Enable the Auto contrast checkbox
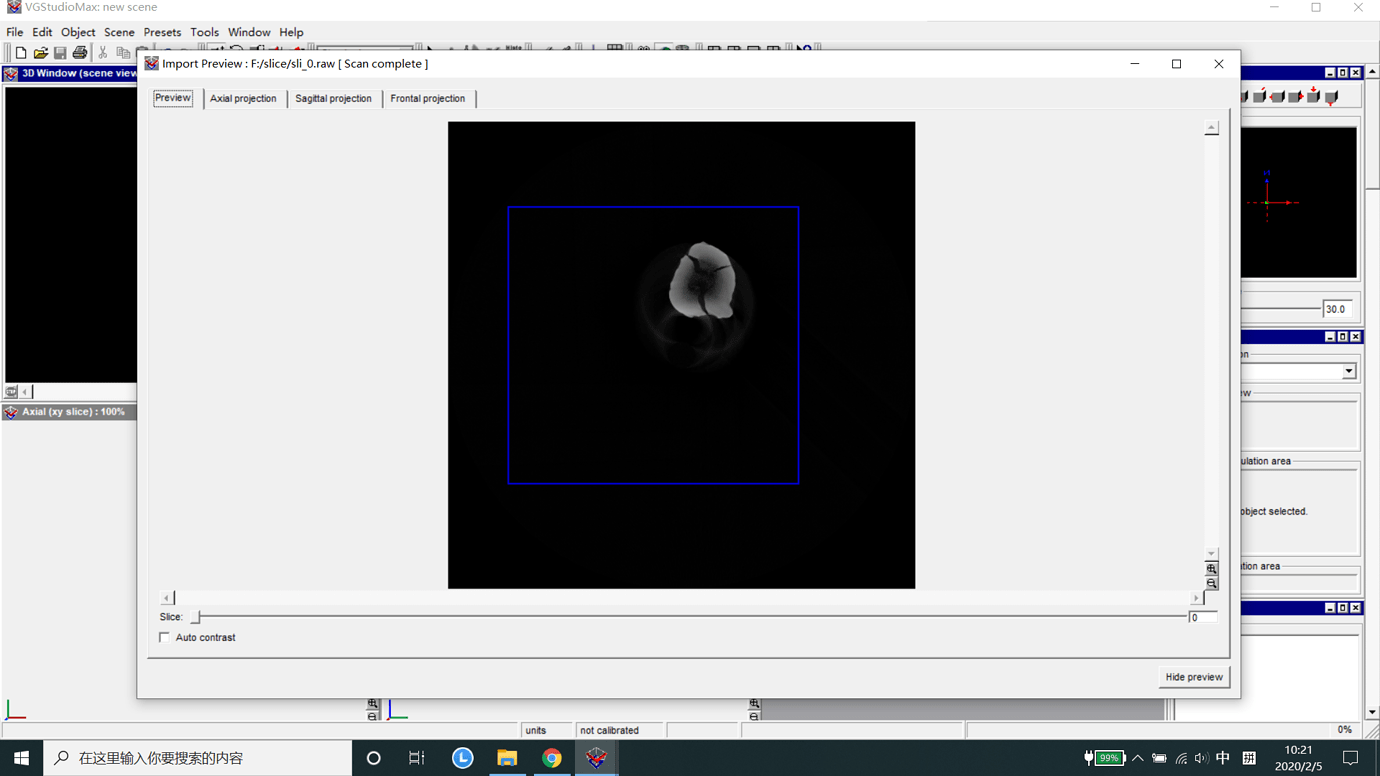This screenshot has width=1380, height=776. coord(165,637)
